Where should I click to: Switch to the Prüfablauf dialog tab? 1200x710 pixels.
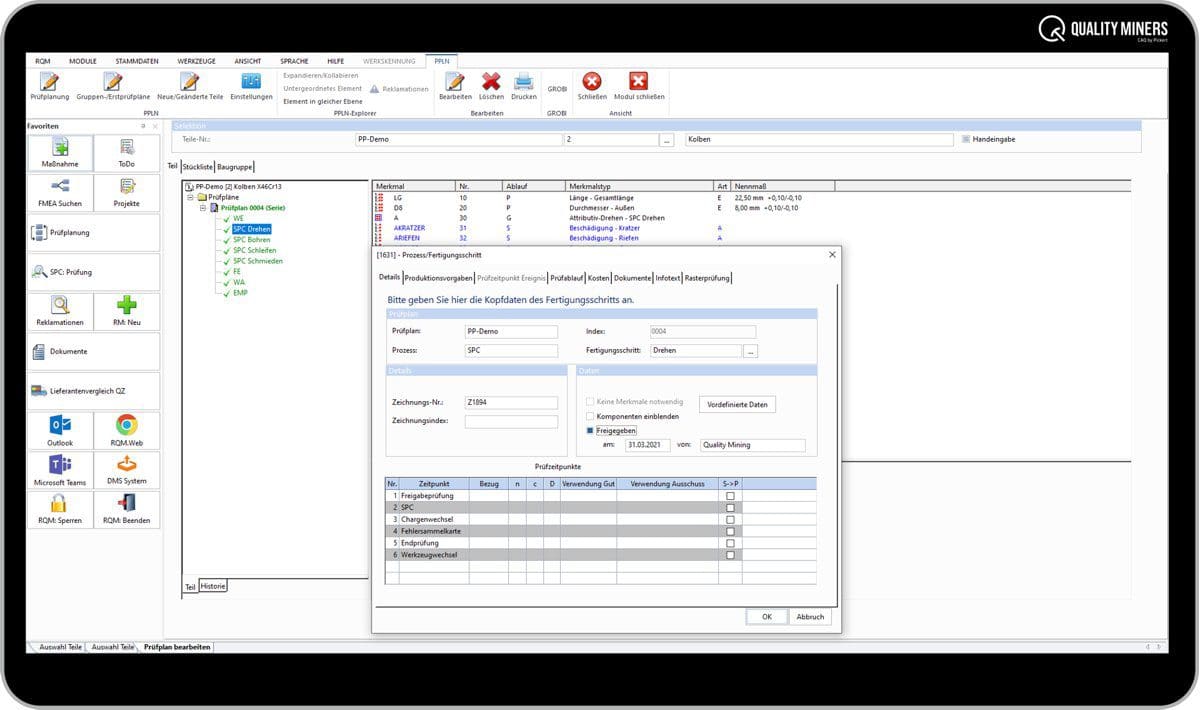(566, 278)
